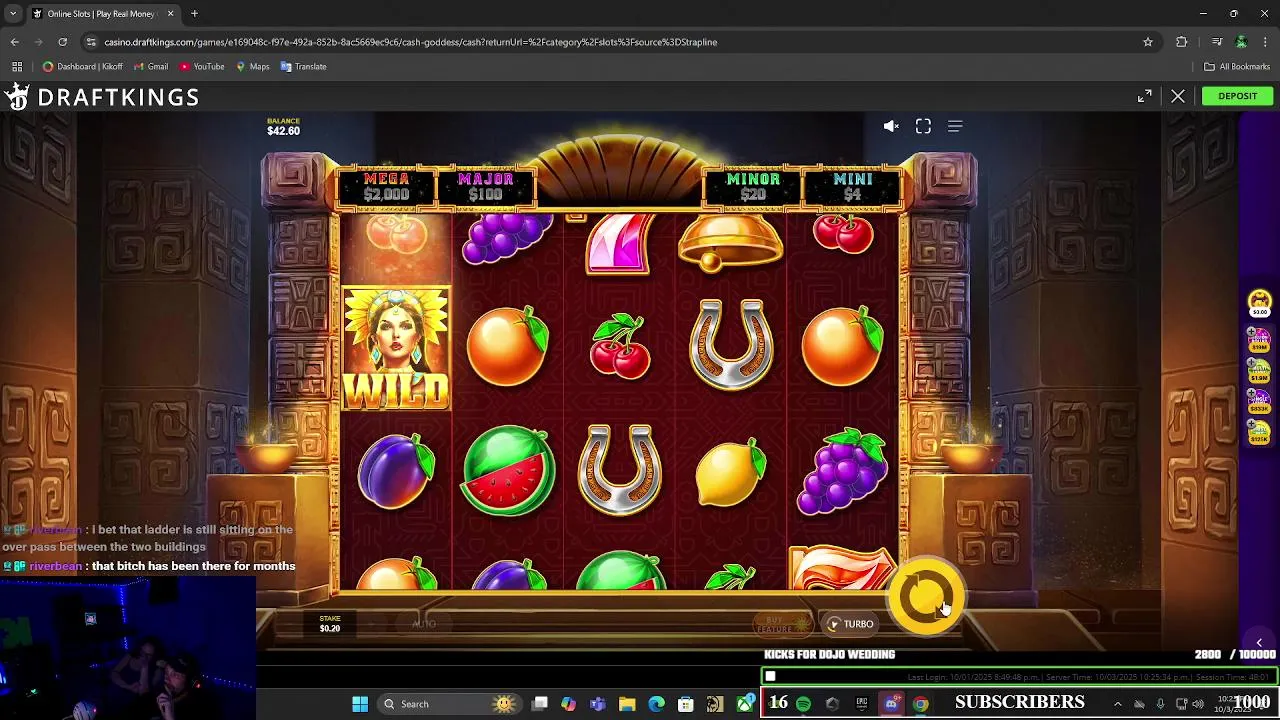1280x720 pixels.
Task: View the Major $100 jackpot
Action: pos(485,187)
